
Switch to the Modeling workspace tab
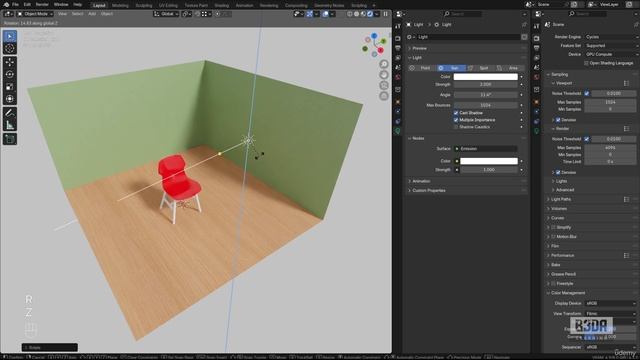(x=120, y=6)
